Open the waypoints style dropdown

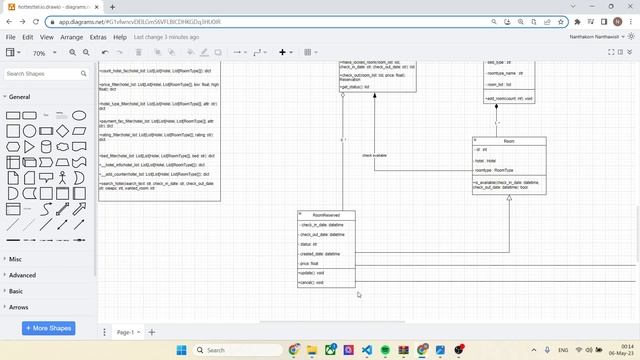tap(260, 52)
